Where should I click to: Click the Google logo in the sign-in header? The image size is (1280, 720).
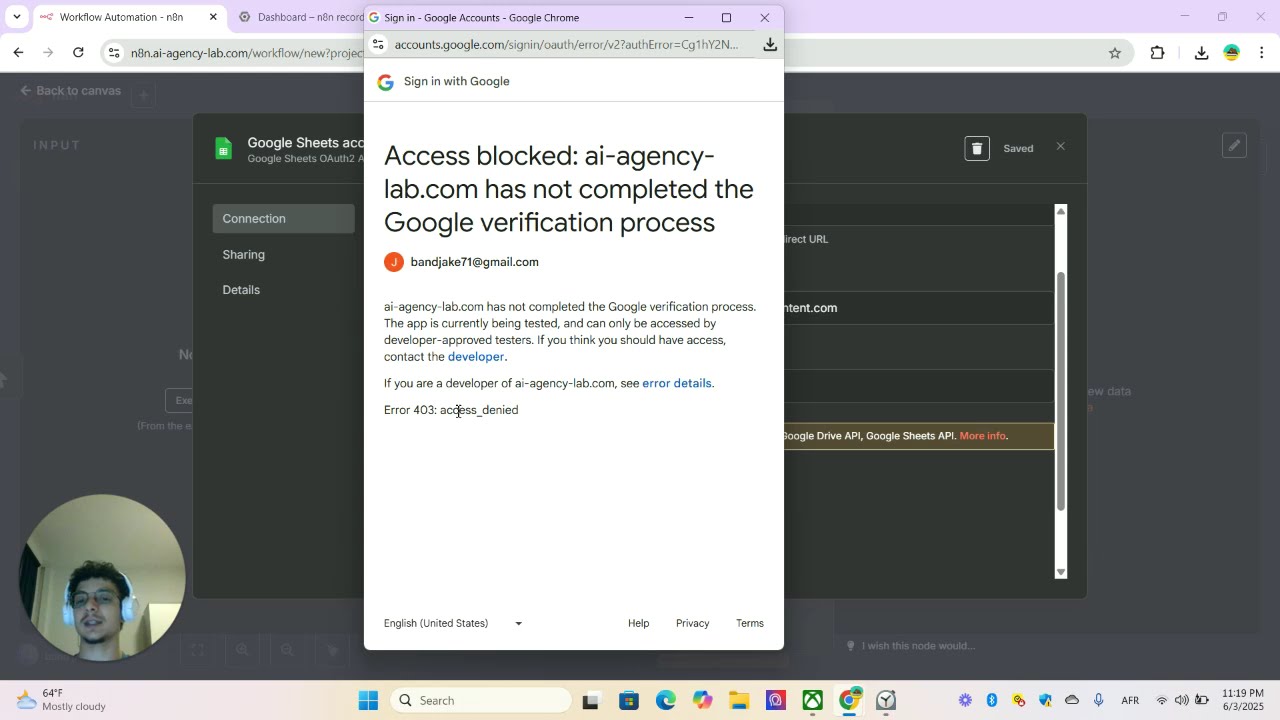386,82
